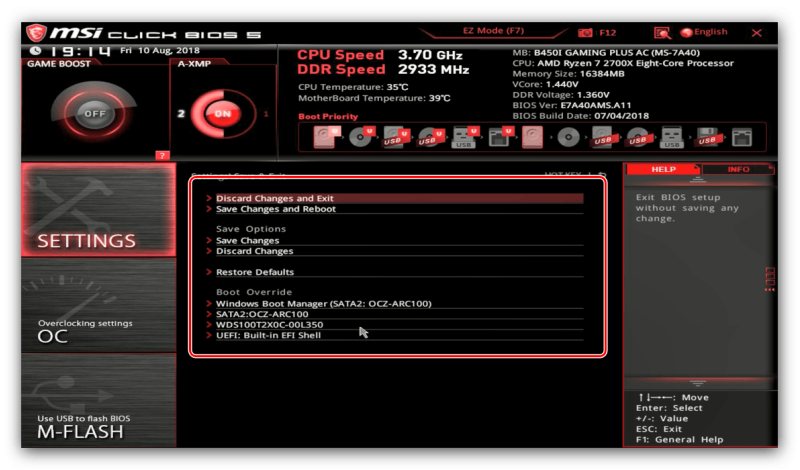The image size is (800, 470).
Task: Click the BIOS Ver E7A40AMS.A11 text
Action: tap(571, 105)
